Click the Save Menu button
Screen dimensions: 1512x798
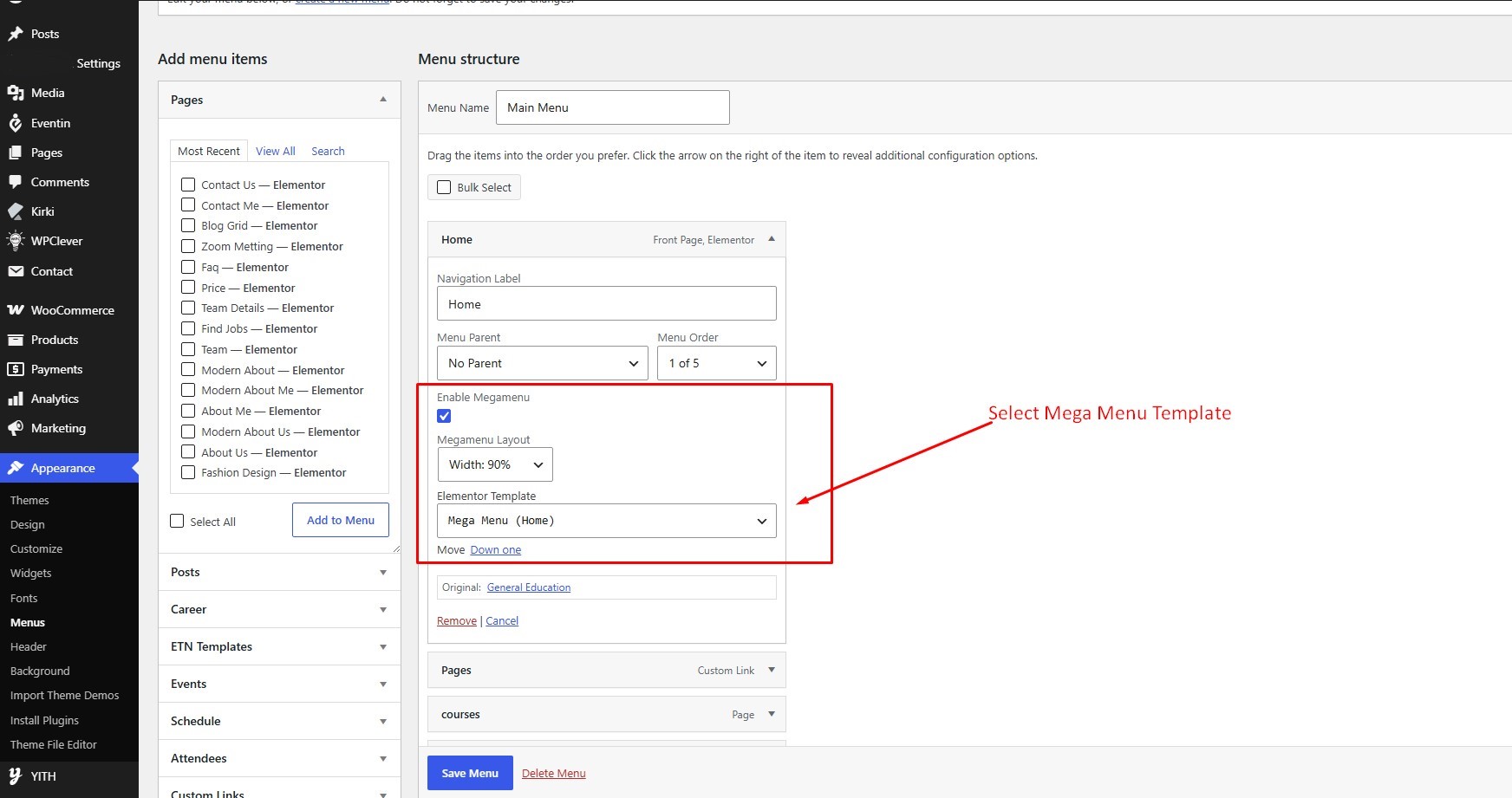tap(470, 773)
